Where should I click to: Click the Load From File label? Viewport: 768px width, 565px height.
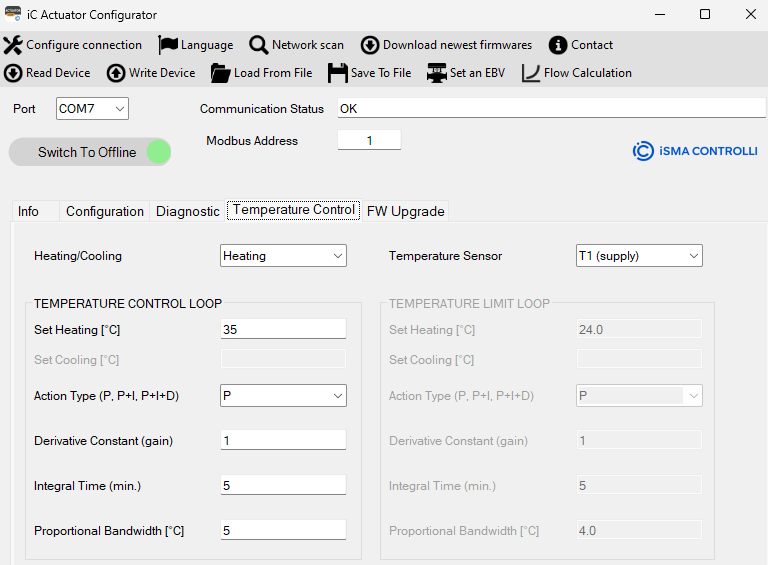point(273,73)
